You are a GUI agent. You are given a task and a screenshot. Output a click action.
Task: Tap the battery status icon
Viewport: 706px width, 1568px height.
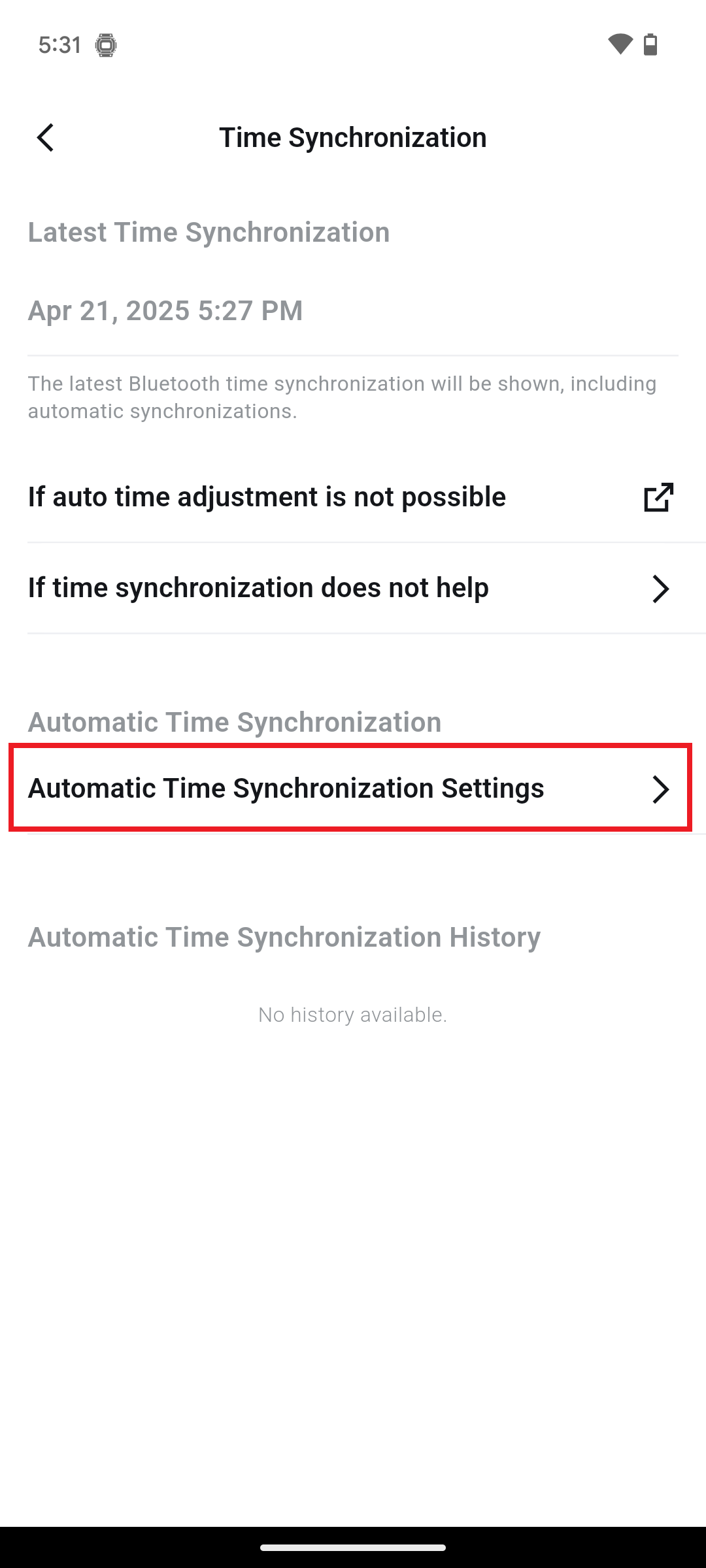(x=650, y=44)
